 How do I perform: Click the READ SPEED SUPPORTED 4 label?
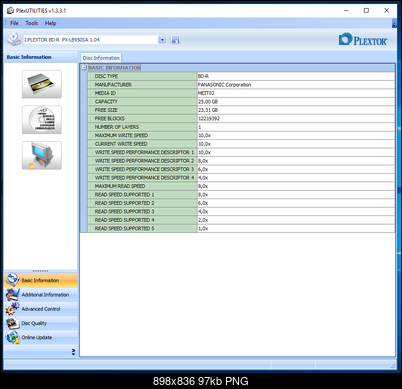point(124,220)
